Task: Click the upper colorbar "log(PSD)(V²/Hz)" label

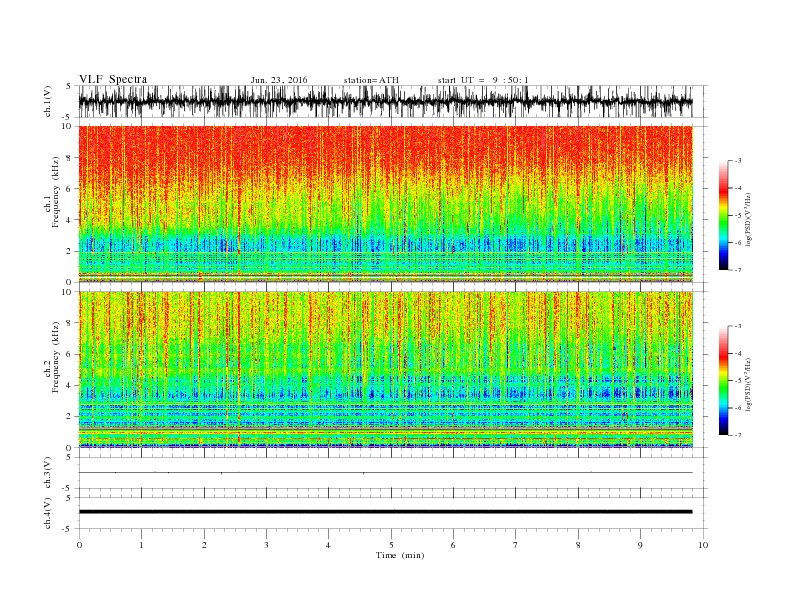Action: [748, 218]
